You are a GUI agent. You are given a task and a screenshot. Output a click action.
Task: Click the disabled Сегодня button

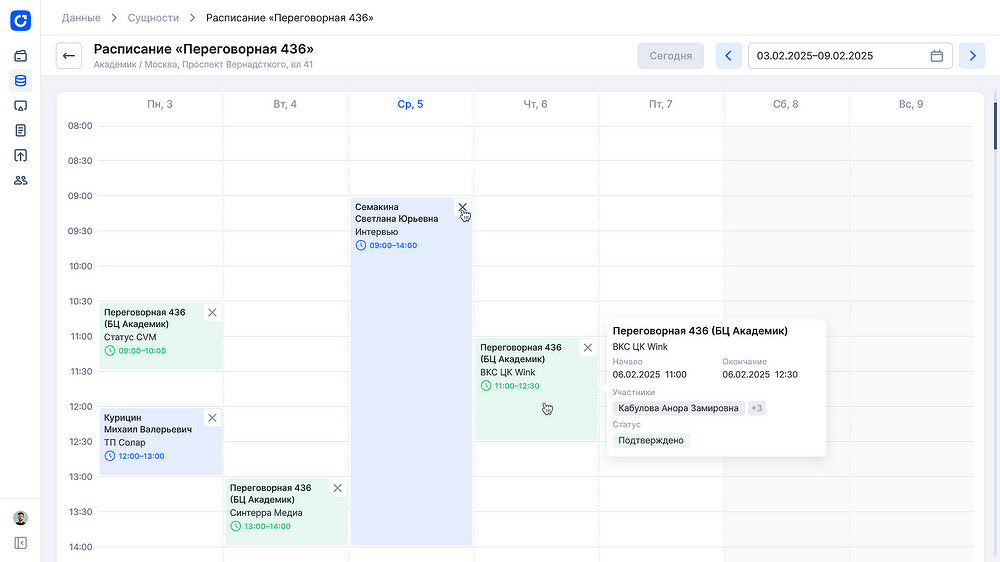click(670, 56)
